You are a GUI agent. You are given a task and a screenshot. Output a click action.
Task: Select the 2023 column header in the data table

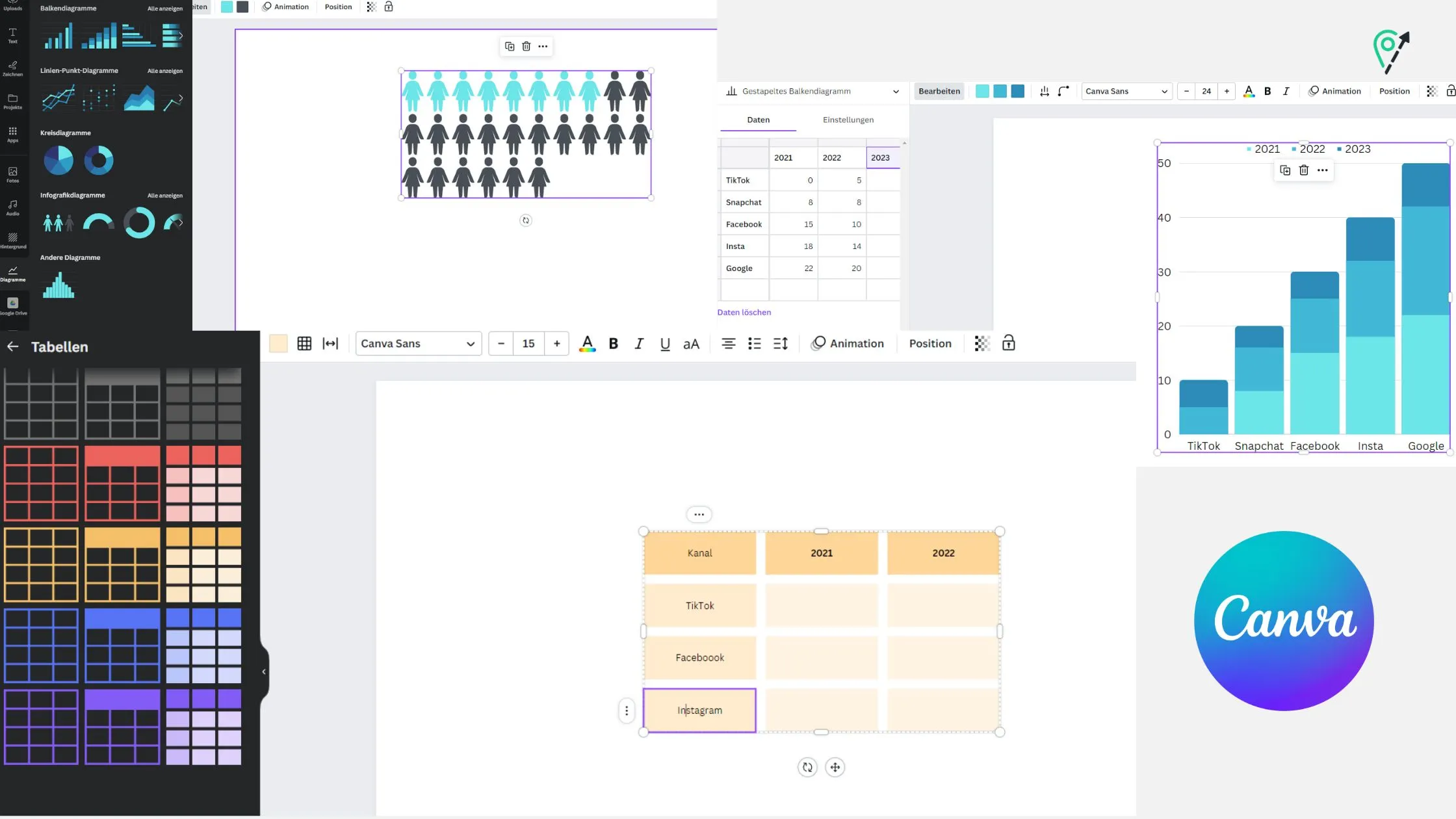coord(883,157)
